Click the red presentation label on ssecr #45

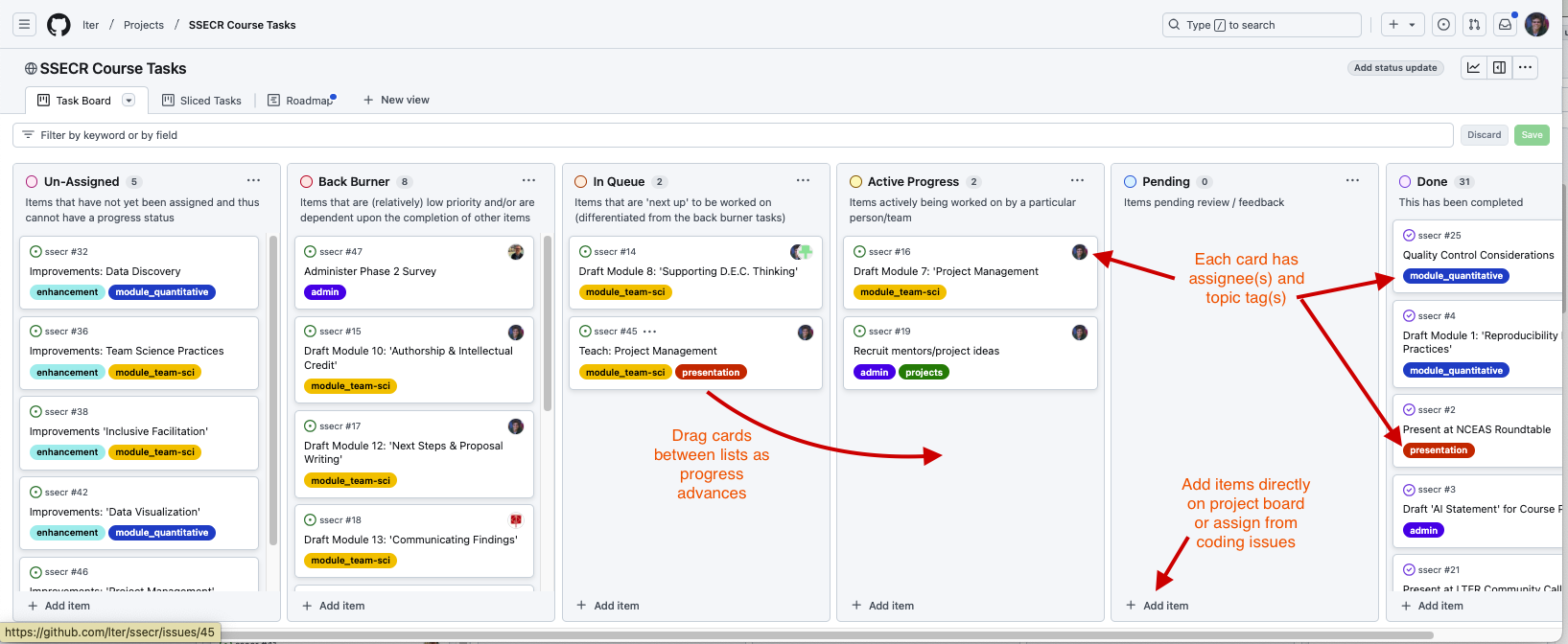(711, 373)
